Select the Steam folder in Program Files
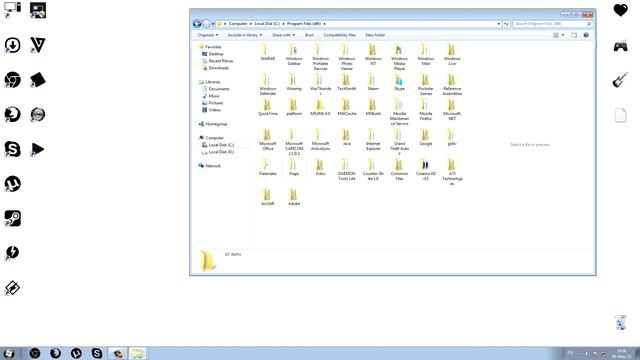The image size is (640, 360). tap(373, 82)
